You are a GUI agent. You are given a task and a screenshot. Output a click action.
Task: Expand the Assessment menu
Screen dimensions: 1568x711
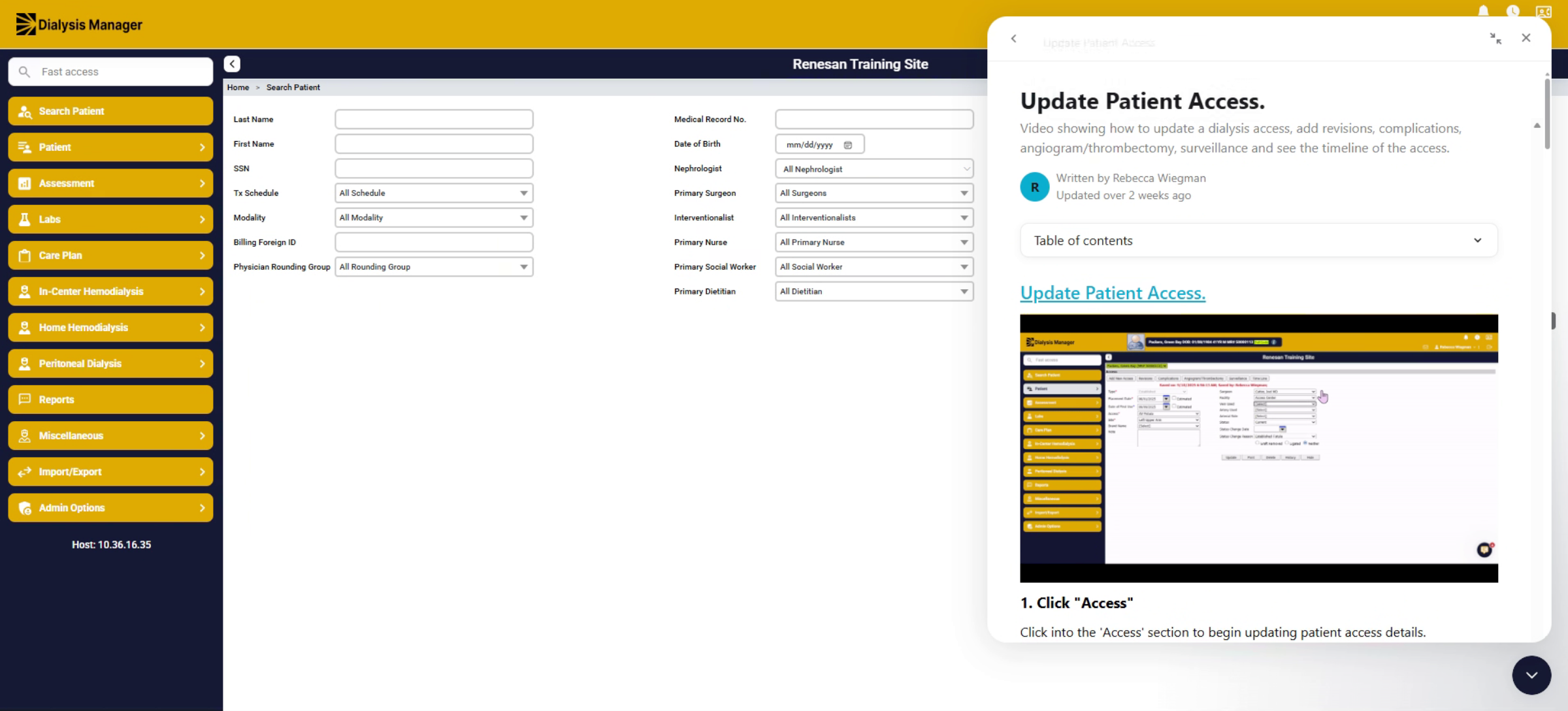pos(110,183)
